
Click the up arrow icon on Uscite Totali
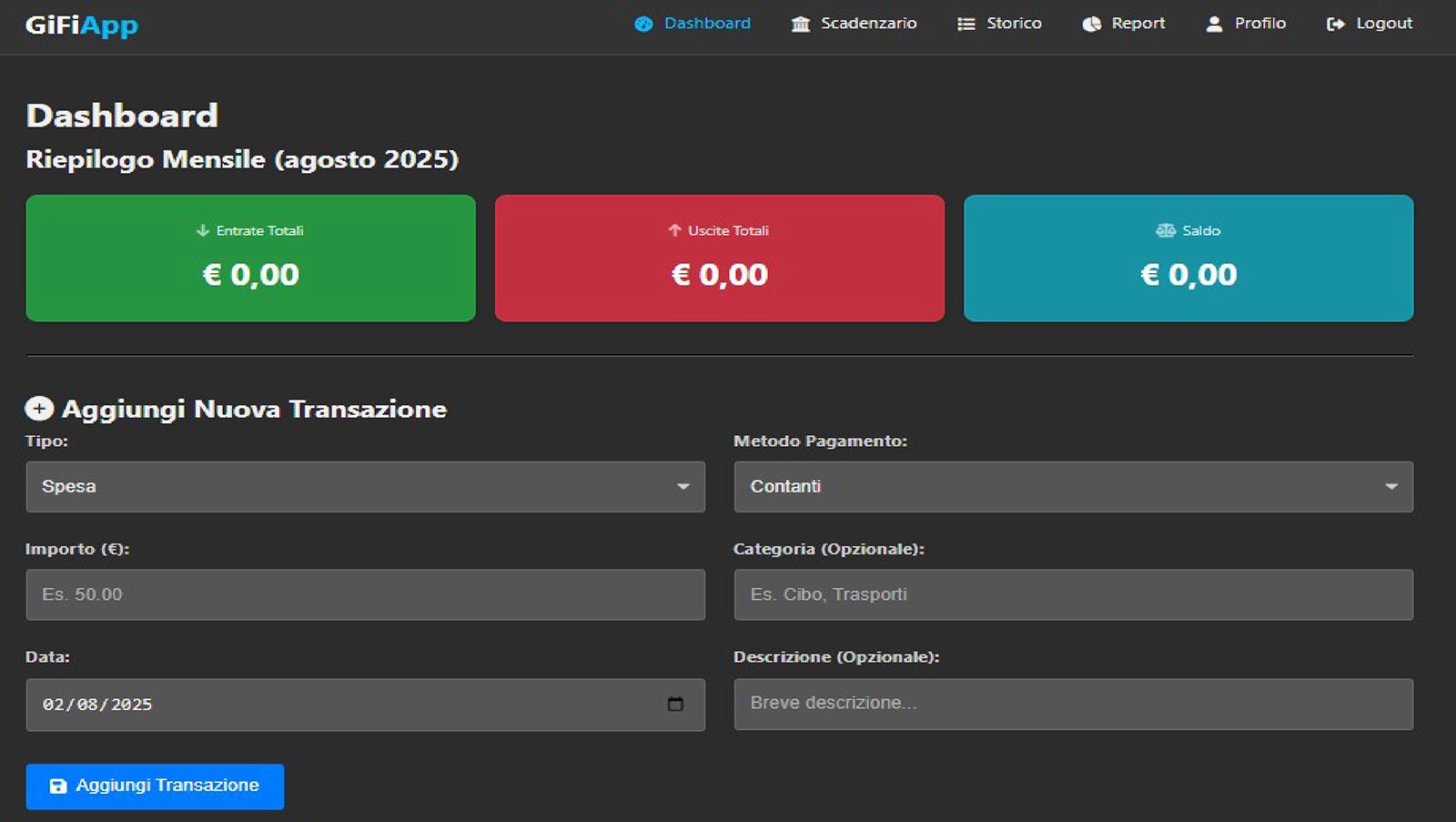point(673,230)
